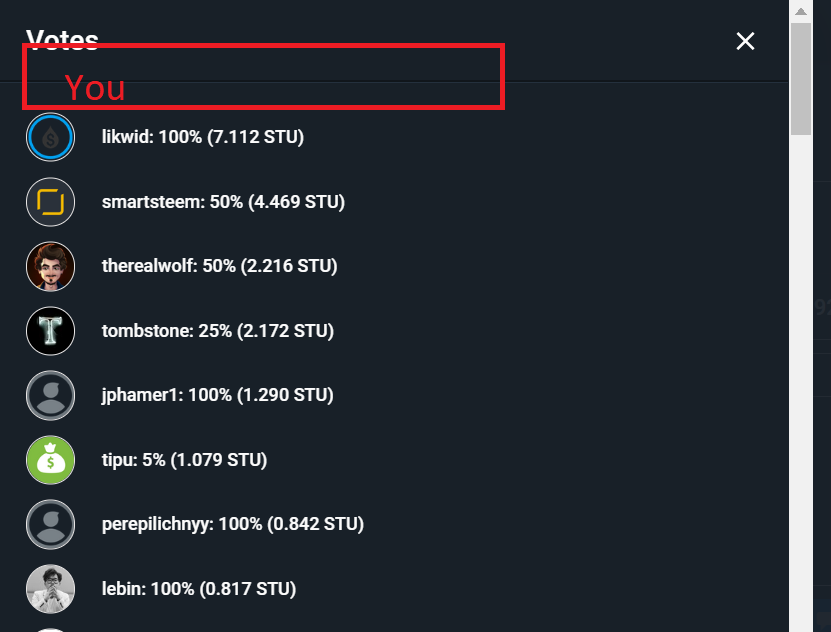Open tipu's green money bag avatar
Screen dimensions: 831x632
(50, 460)
